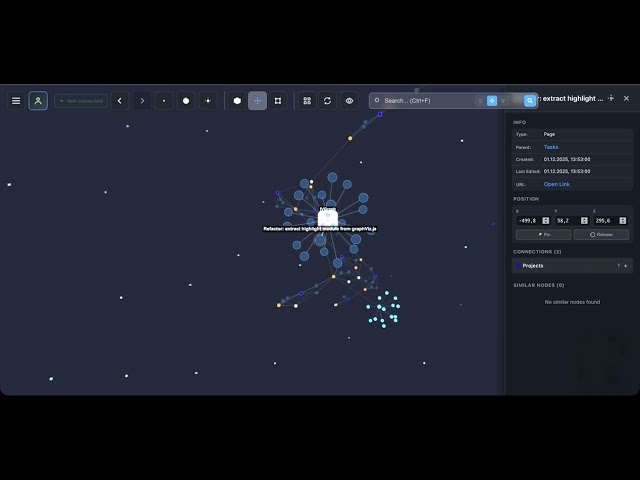
Task: Click the 'Page' type value
Action: (549, 134)
